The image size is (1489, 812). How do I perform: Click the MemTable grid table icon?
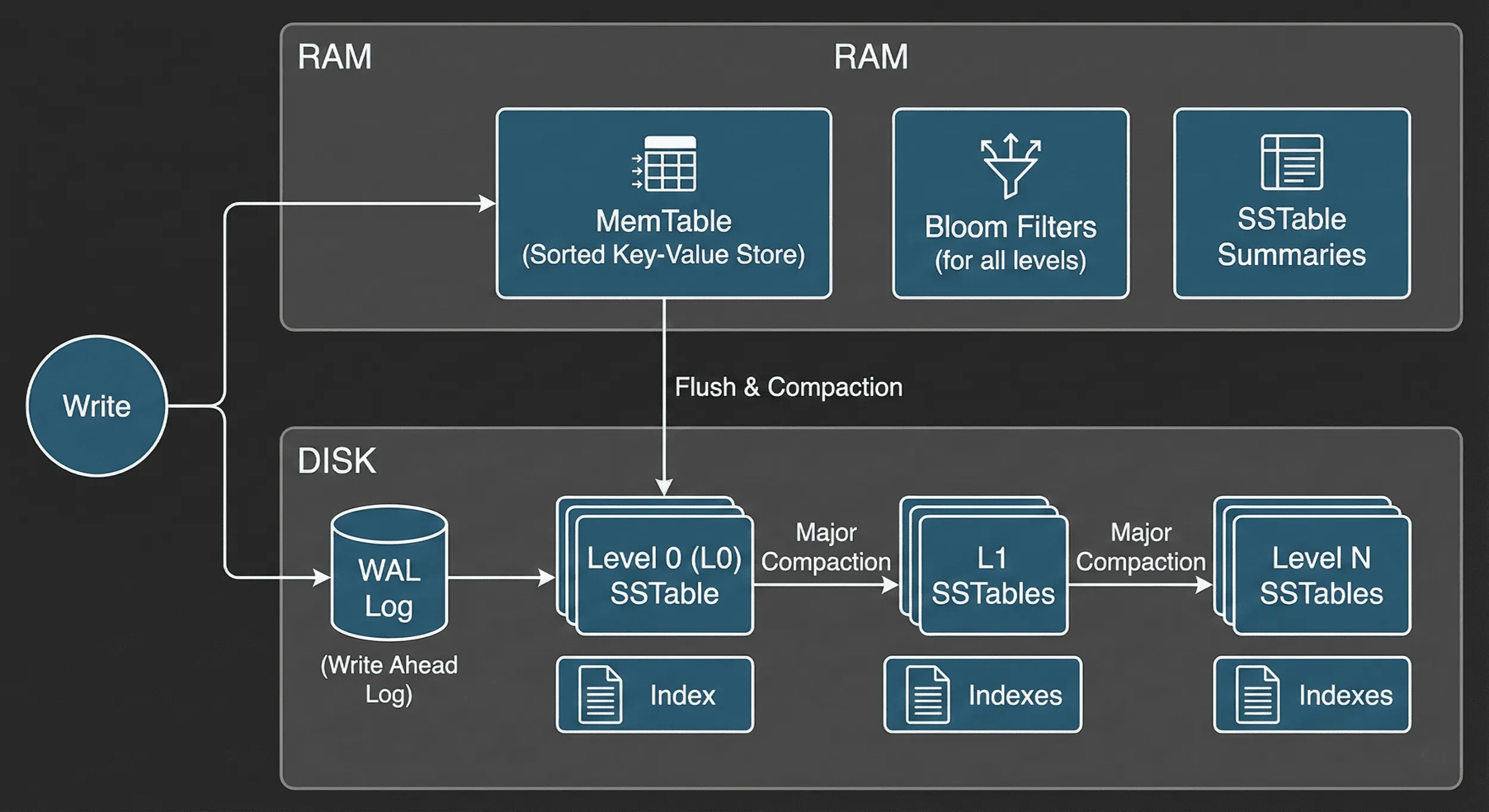pos(664,163)
